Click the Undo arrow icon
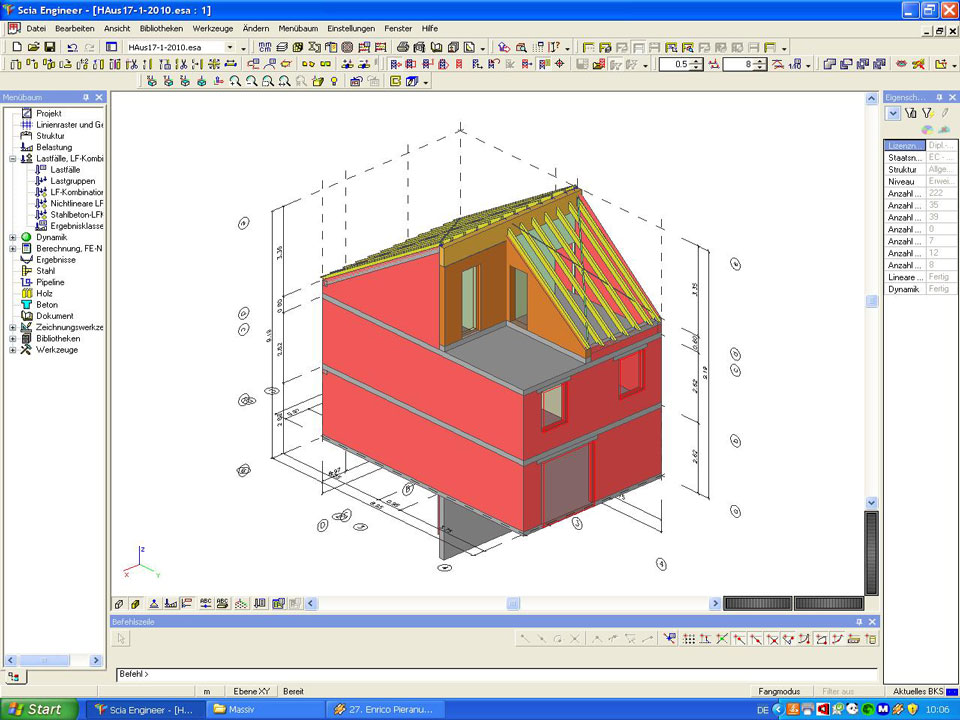Image resolution: width=960 pixels, height=720 pixels. pos(72,47)
